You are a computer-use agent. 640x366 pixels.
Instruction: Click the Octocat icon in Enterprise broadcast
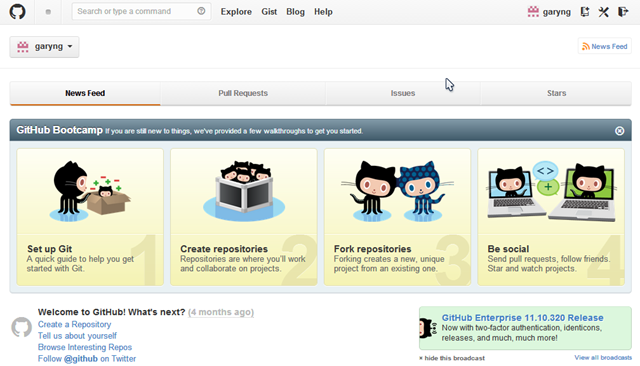click(427, 328)
